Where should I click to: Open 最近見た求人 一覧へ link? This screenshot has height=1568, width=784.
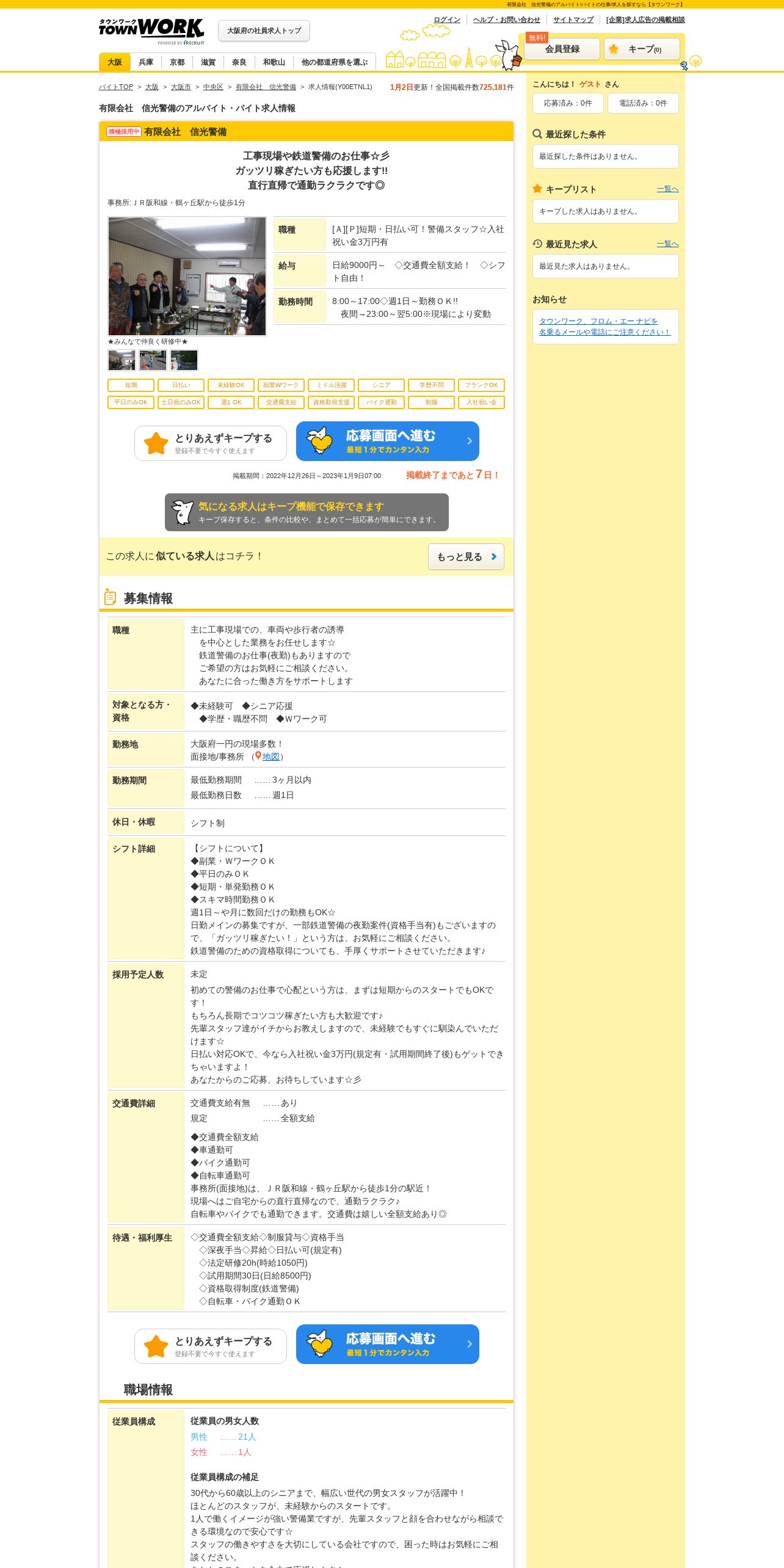click(667, 244)
